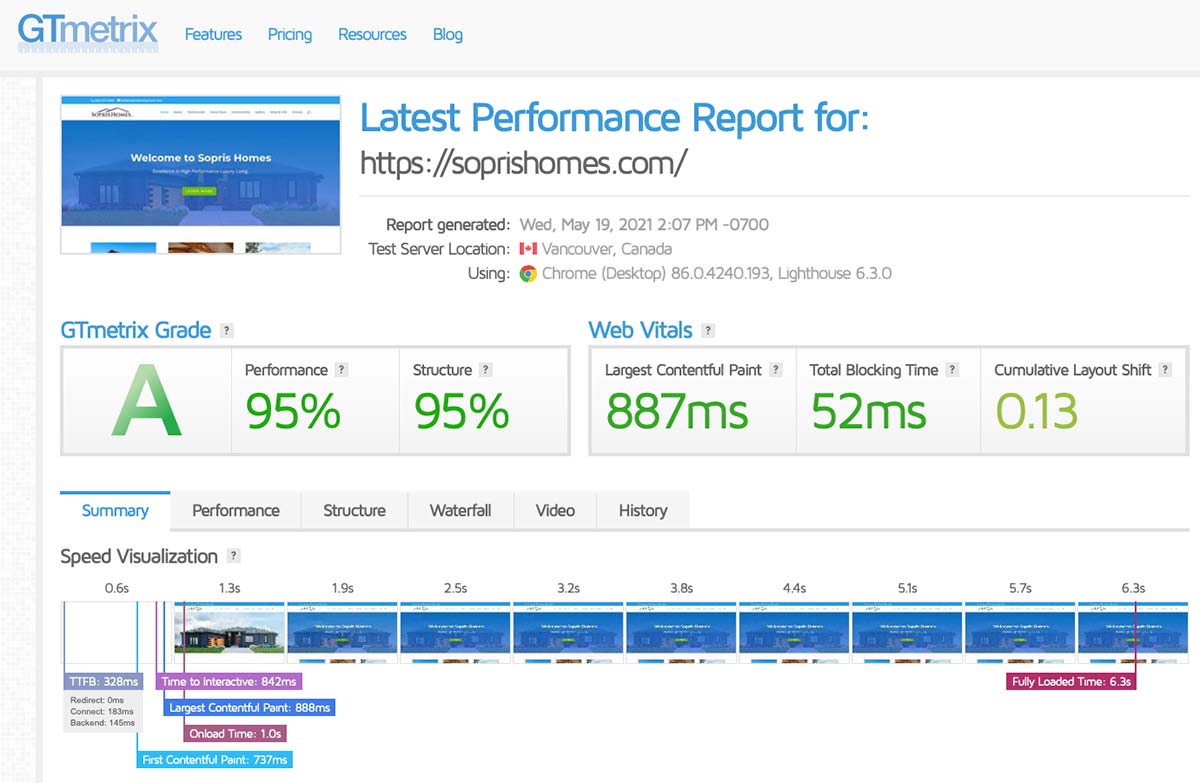
Task: Open help icon beside Largest Contentful Paint
Action: pyautogui.click(x=775, y=370)
